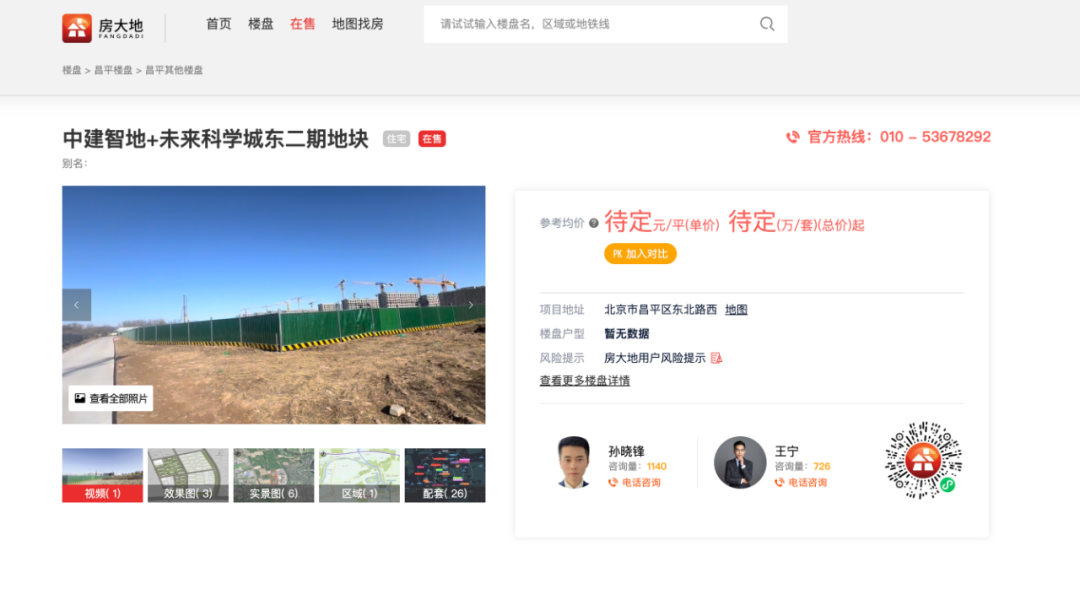The height and width of the screenshot is (589, 1080).
Task: Click consultation count 1140
Action: (x=656, y=466)
